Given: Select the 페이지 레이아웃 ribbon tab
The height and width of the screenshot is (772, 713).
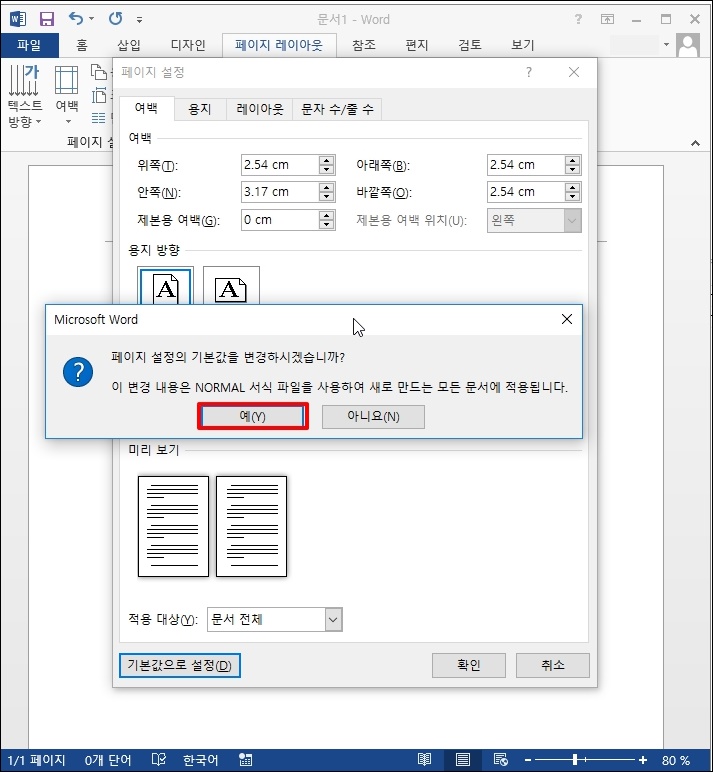Looking at the screenshot, I should [x=279, y=45].
